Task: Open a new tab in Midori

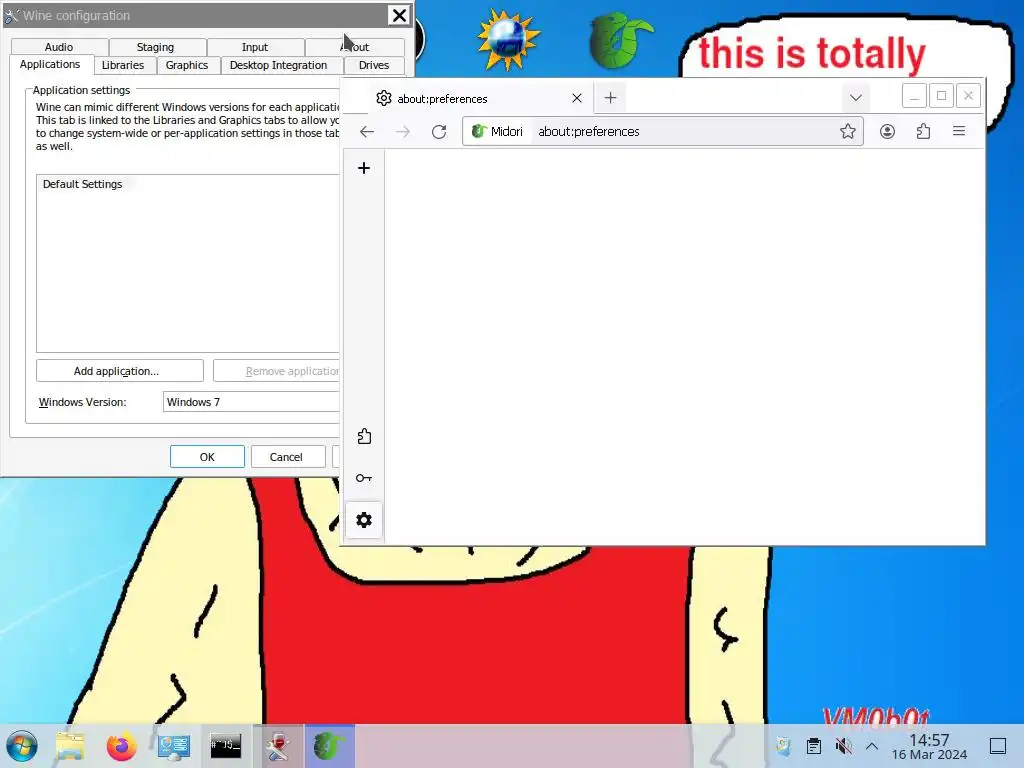Action: [x=610, y=98]
